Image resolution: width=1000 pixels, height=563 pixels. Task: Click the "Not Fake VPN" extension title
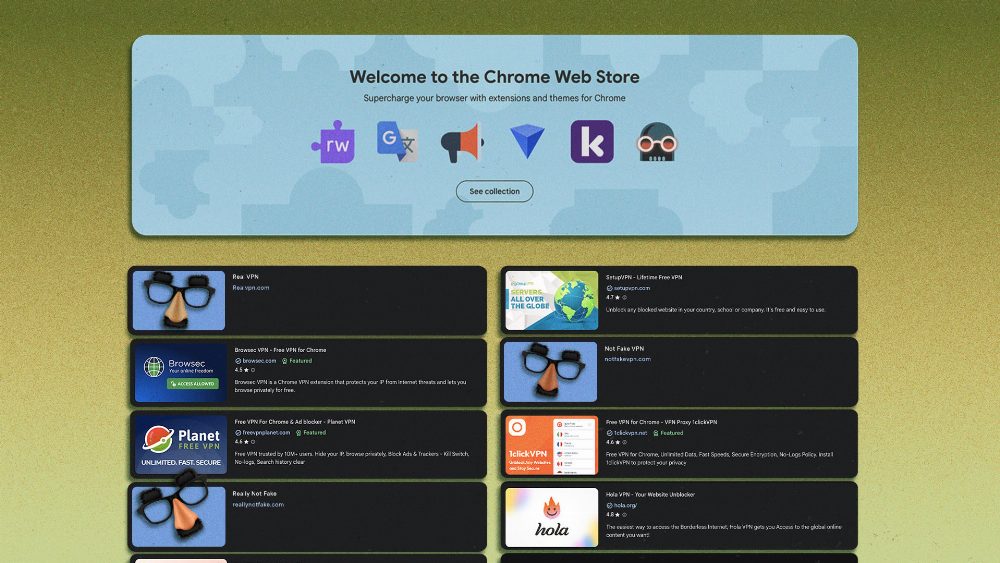tap(624, 349)
